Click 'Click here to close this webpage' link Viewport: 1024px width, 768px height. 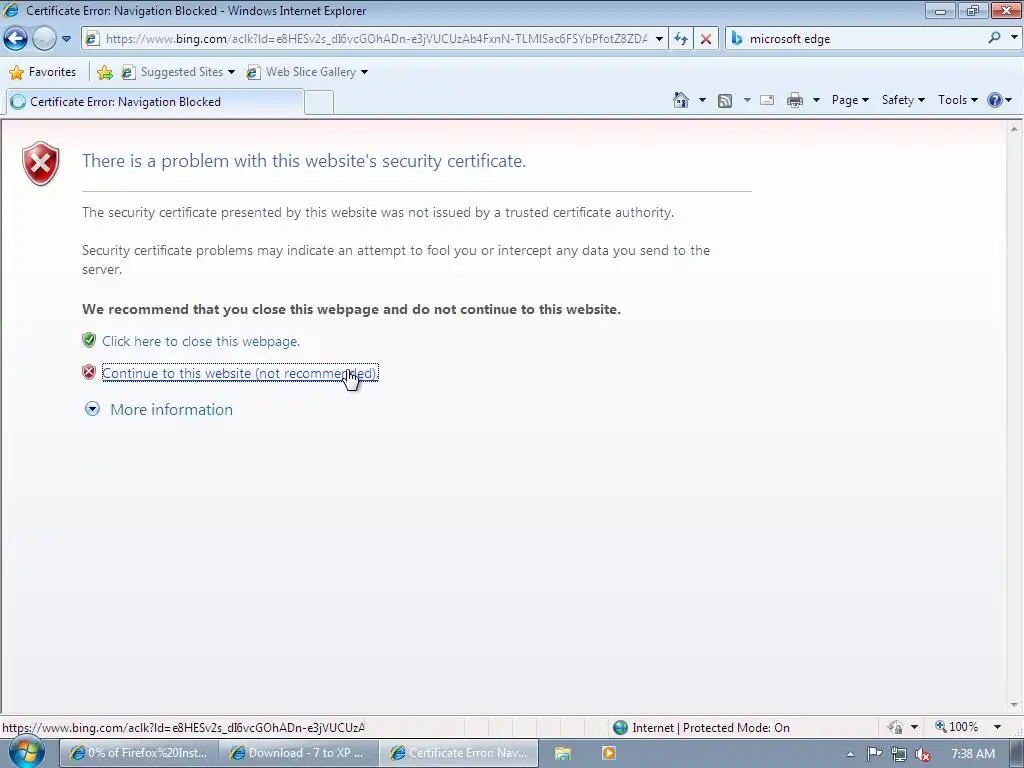[x=200, y=341]
